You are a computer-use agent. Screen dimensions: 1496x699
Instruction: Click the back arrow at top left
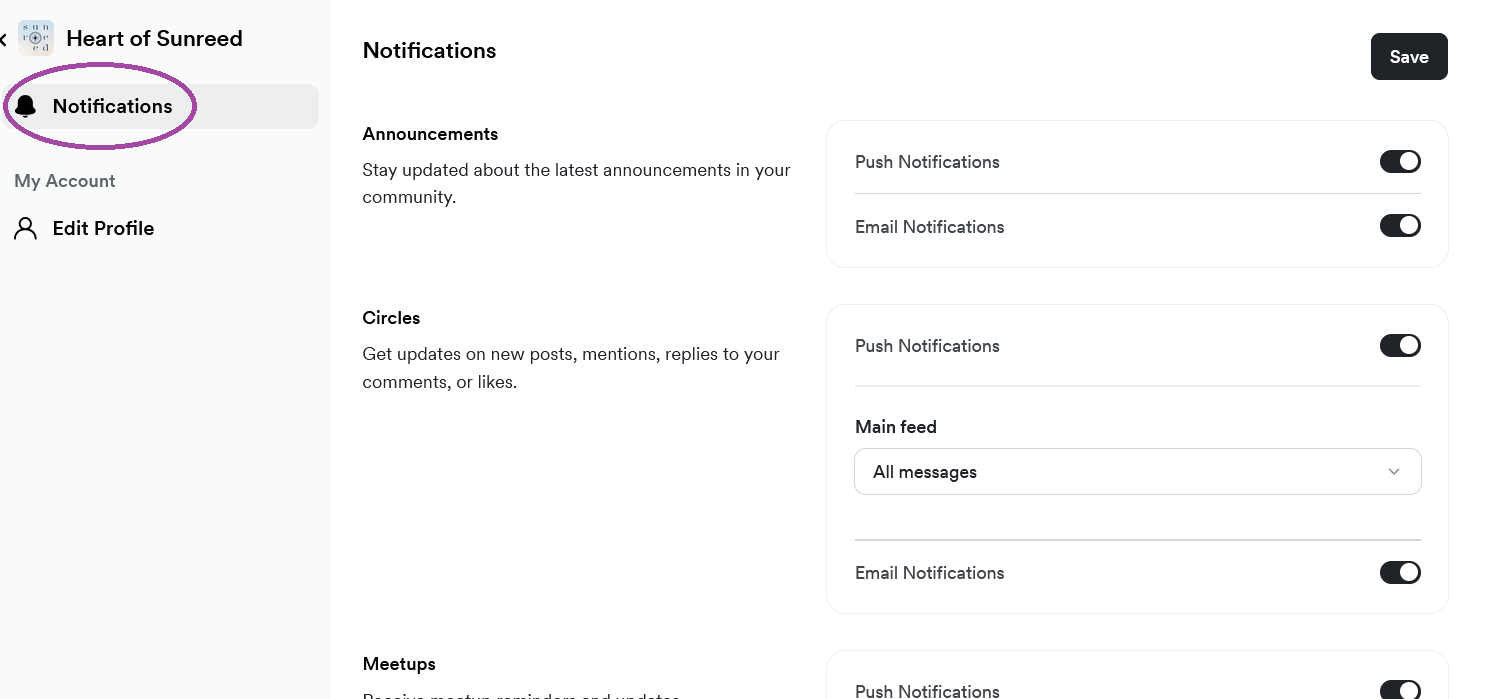click(3, 39)
